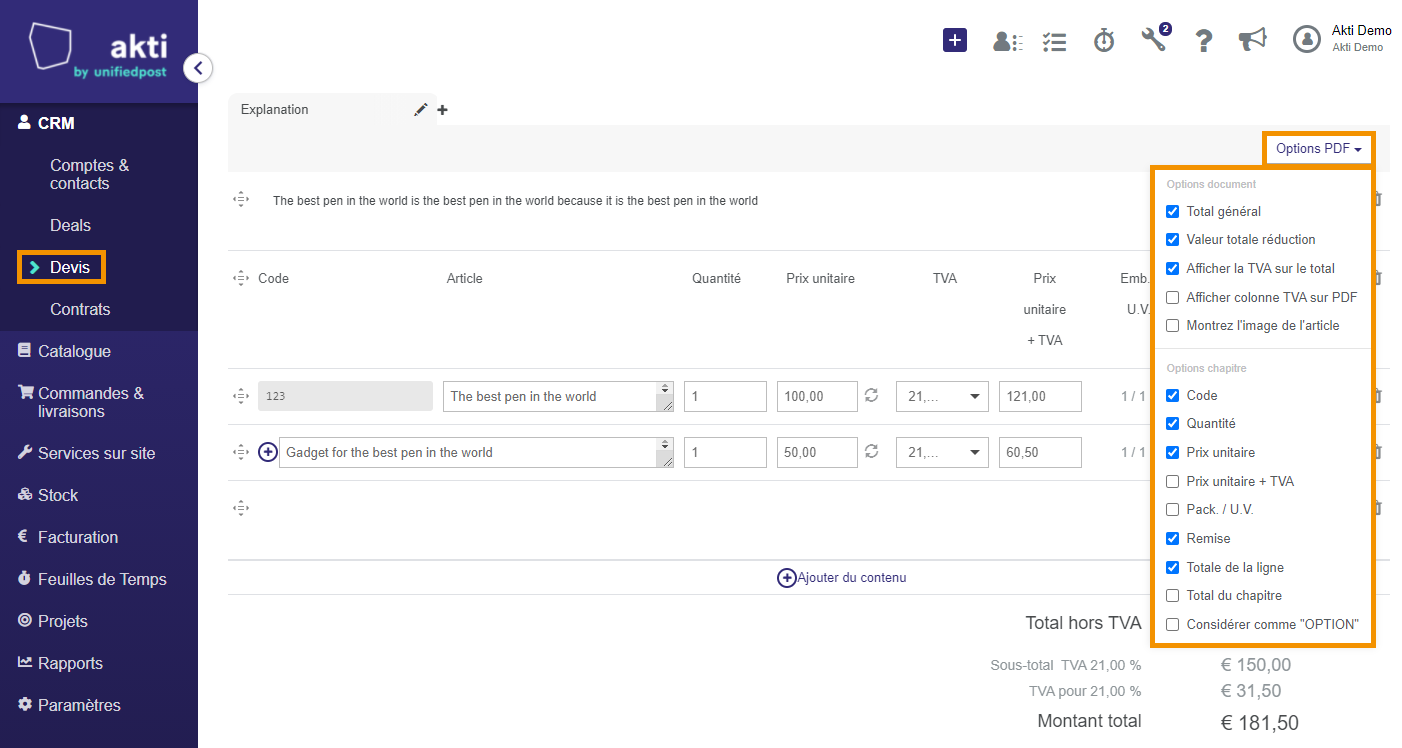
Task: Edit the Explanation tab with pencil icon
Action: (x=421, y=110)
